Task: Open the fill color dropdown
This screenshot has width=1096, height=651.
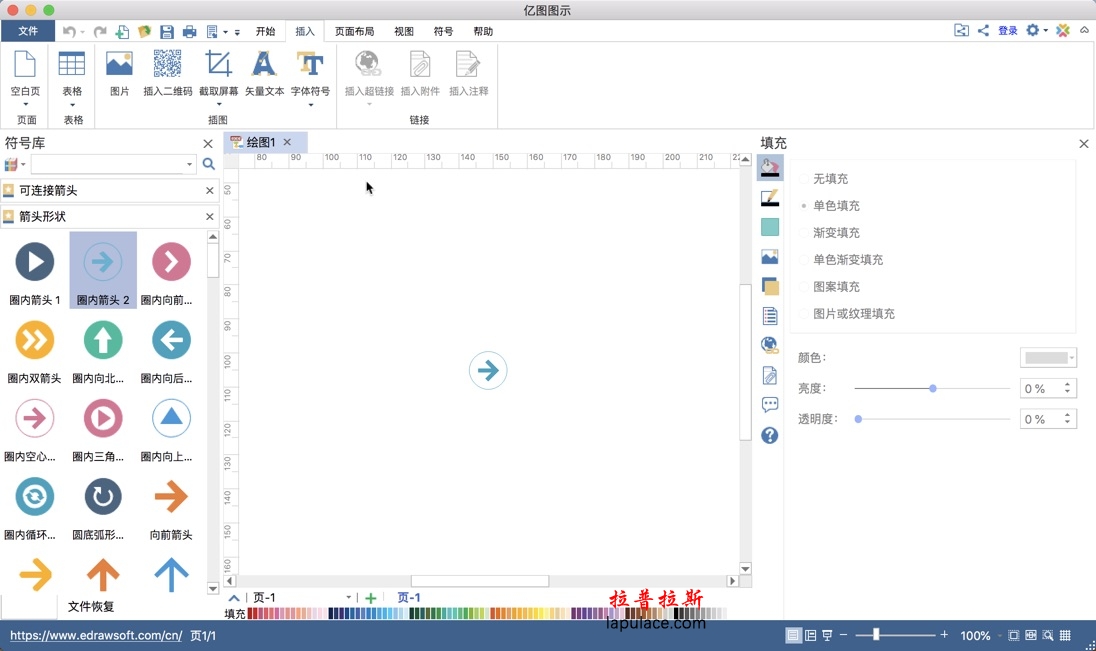Action: [1048, 358]
